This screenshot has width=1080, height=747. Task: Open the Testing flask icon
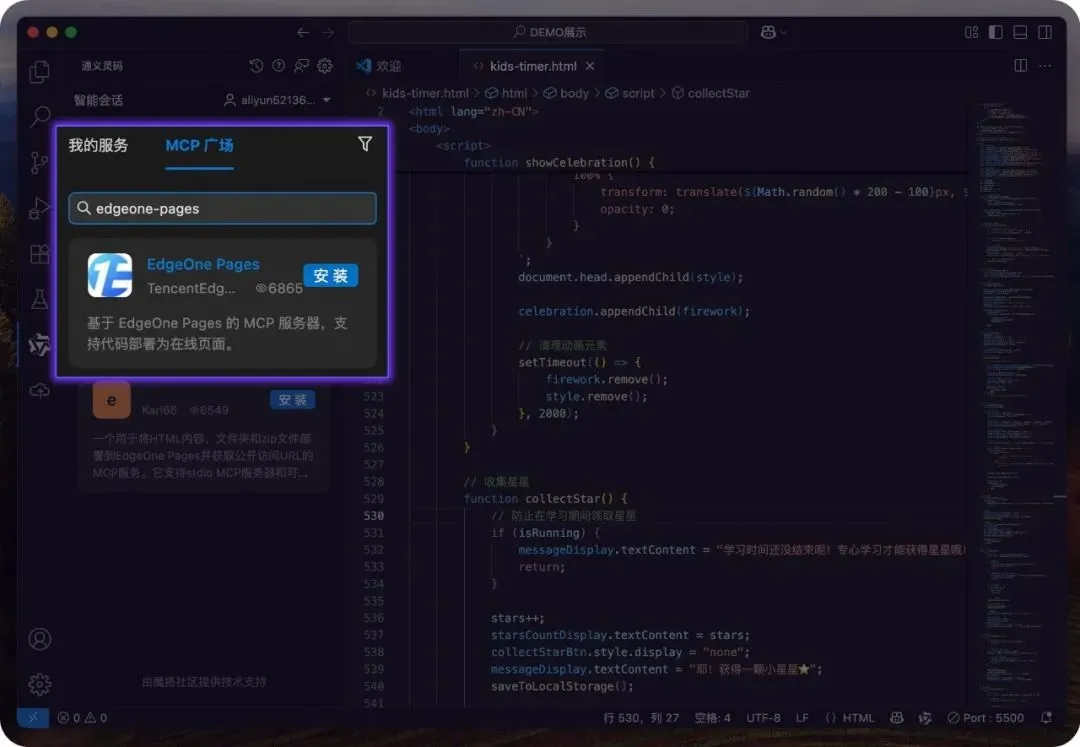[x=39, y=299]
